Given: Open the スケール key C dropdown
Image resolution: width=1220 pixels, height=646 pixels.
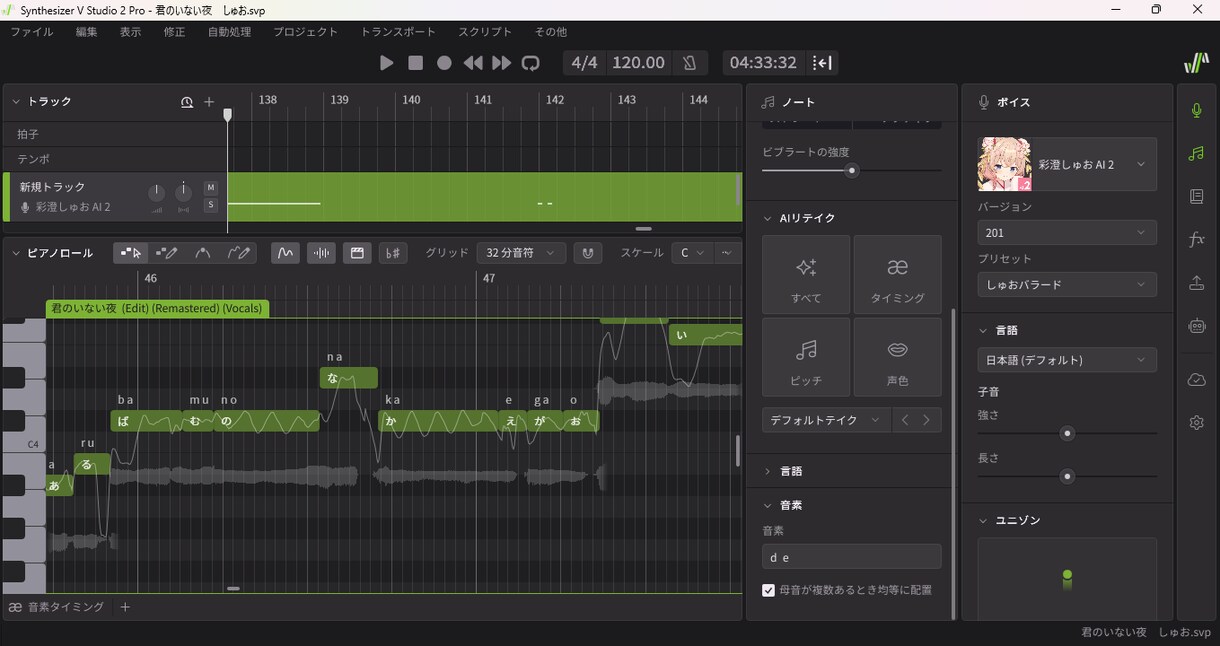Looking at the screenshot, I should [x=692, y=253].
